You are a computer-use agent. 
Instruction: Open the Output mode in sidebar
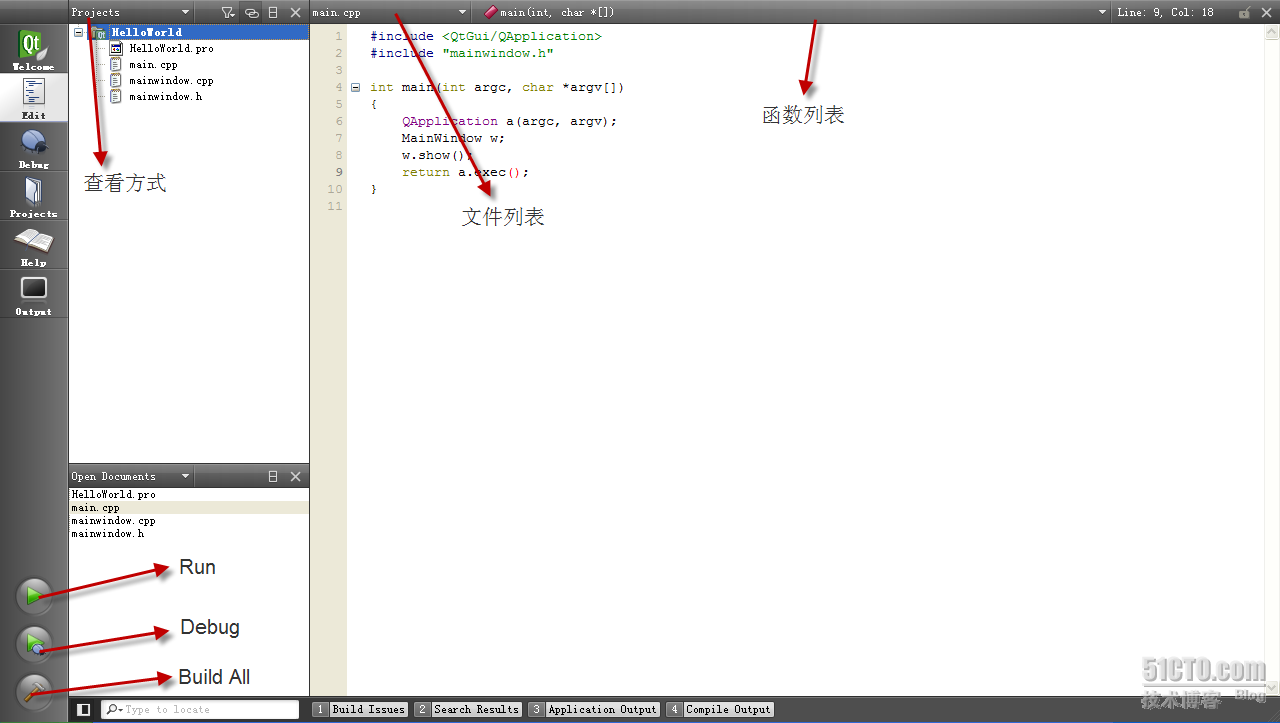(34, 294)
